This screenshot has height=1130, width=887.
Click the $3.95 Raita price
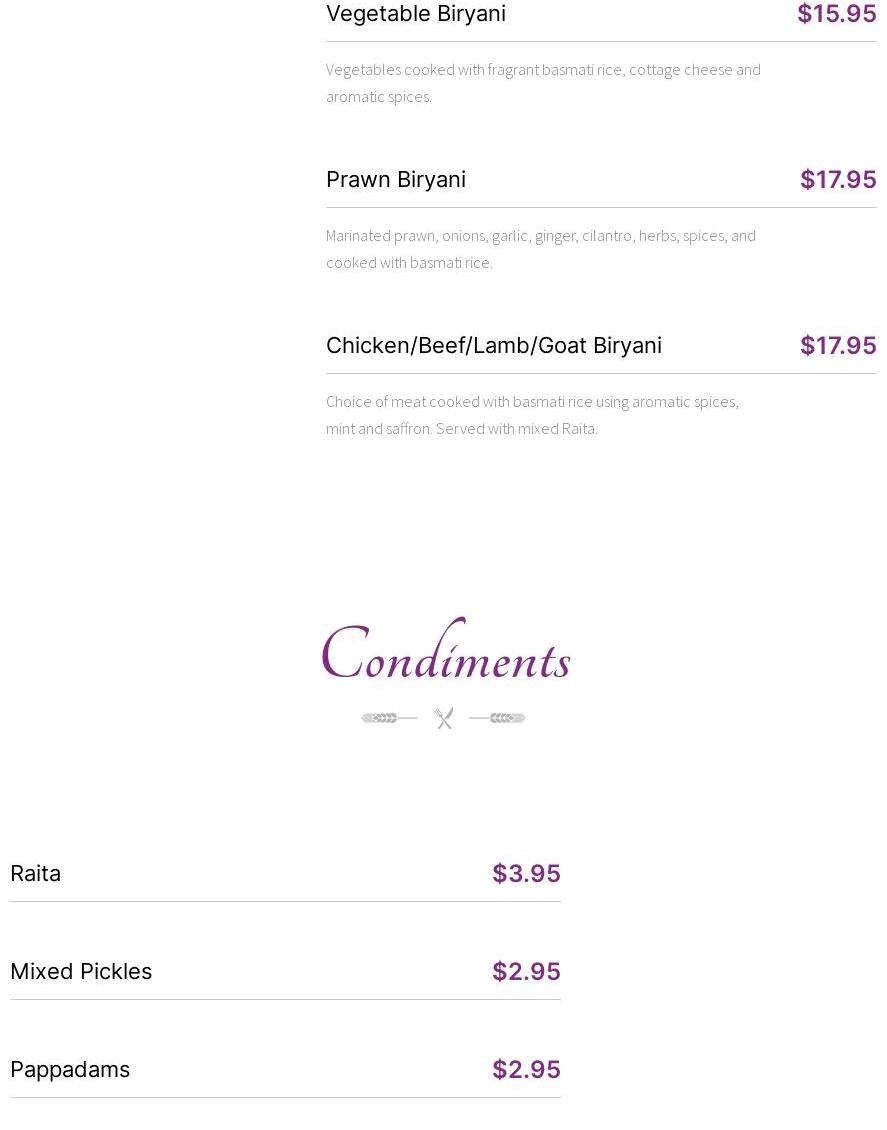pyautogui.click(x=526, y=873)
